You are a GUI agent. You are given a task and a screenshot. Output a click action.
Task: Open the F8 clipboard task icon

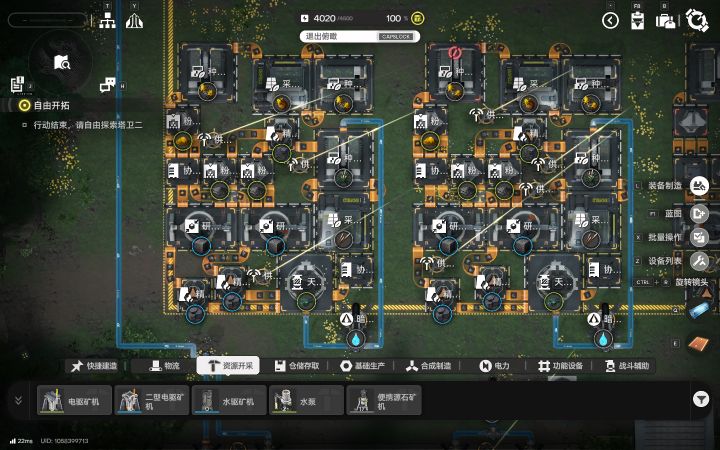637,21
